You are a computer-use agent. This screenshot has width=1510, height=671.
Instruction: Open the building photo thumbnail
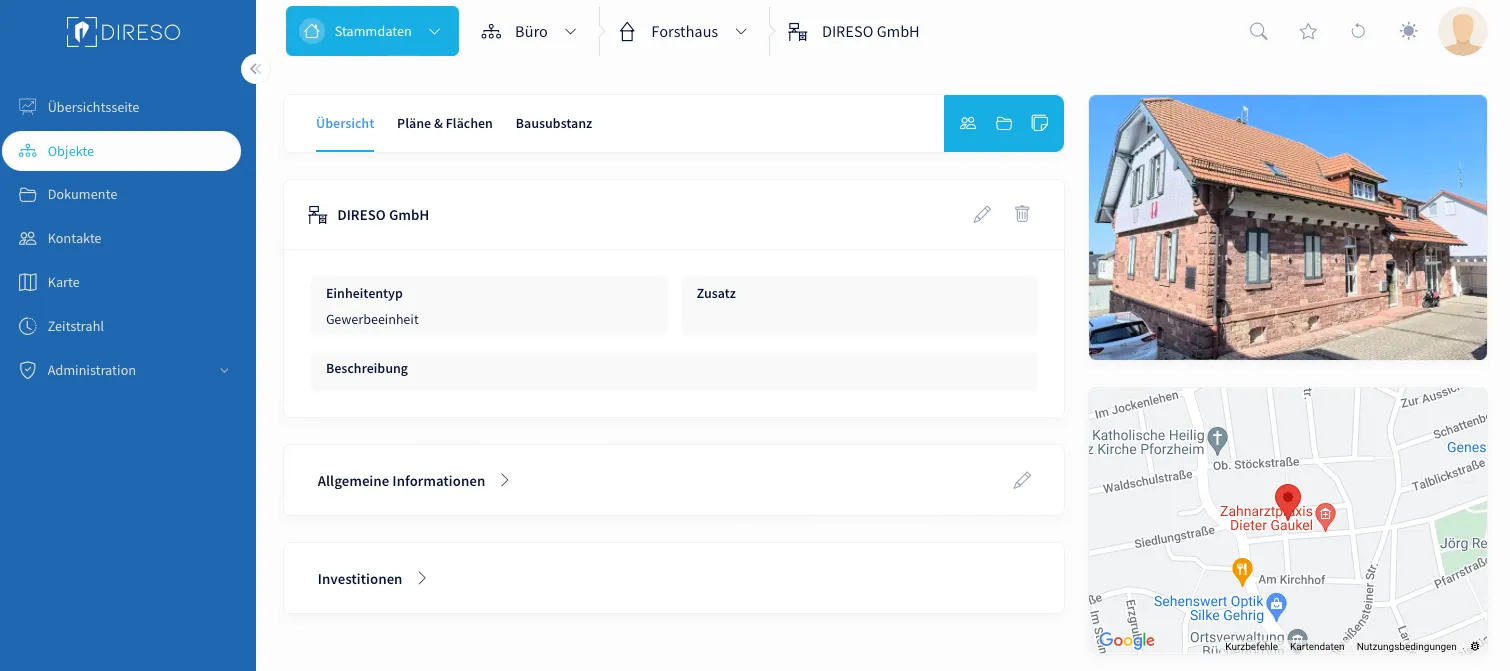coord(1288,227)
